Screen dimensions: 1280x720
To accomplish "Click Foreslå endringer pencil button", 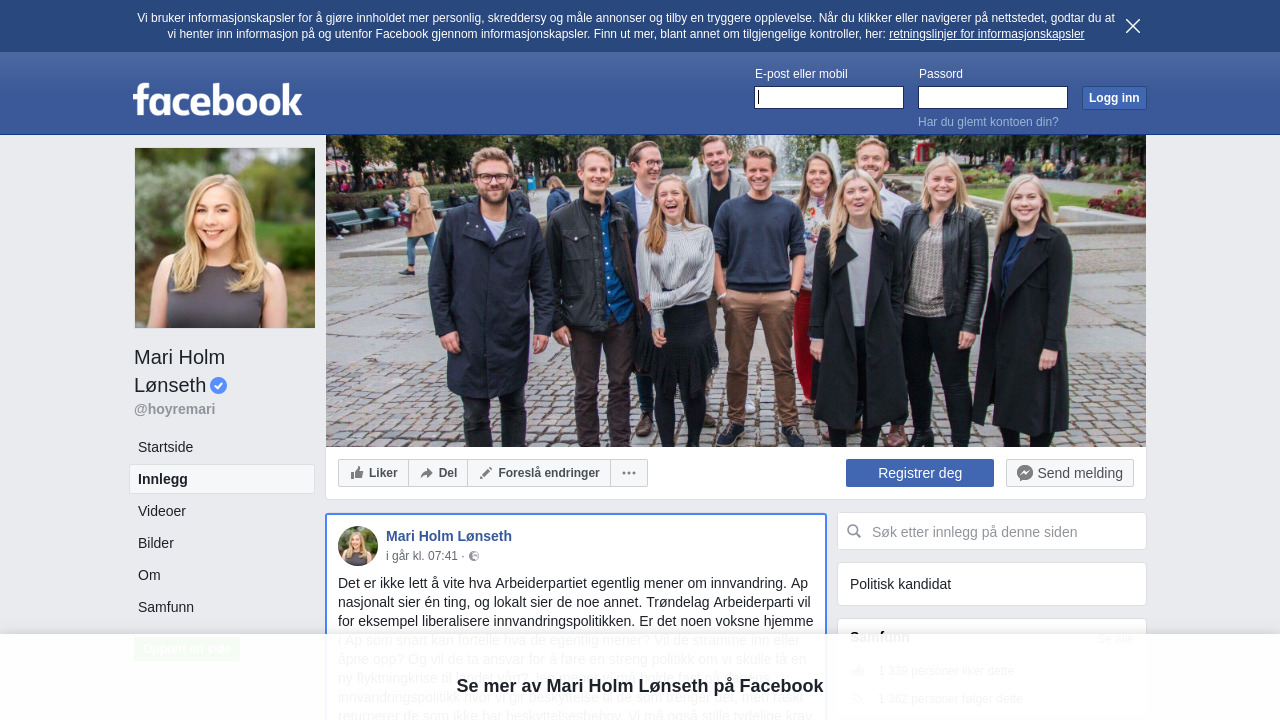I will click(539, 473).
